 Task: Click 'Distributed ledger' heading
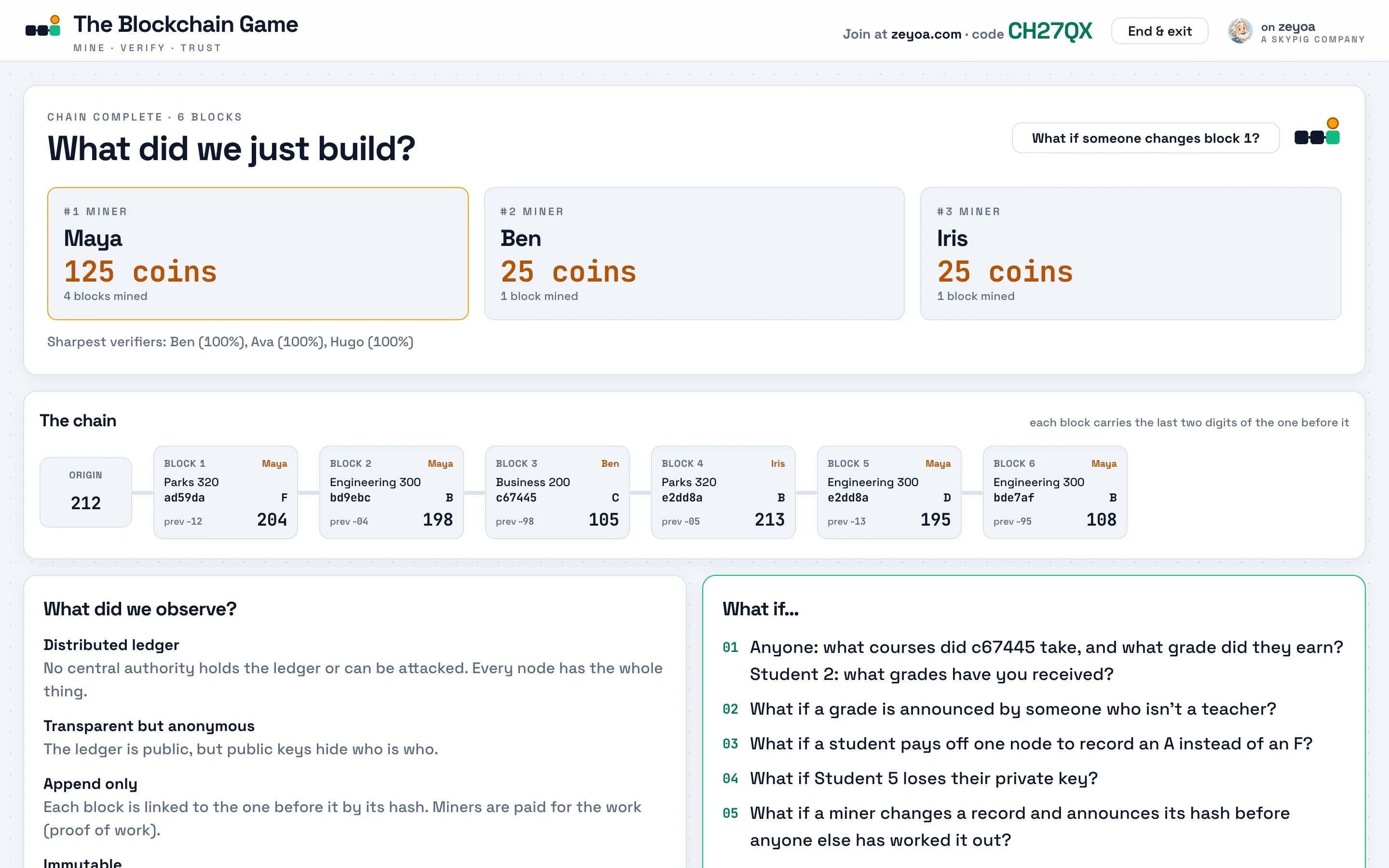click(x=111, y=645)
